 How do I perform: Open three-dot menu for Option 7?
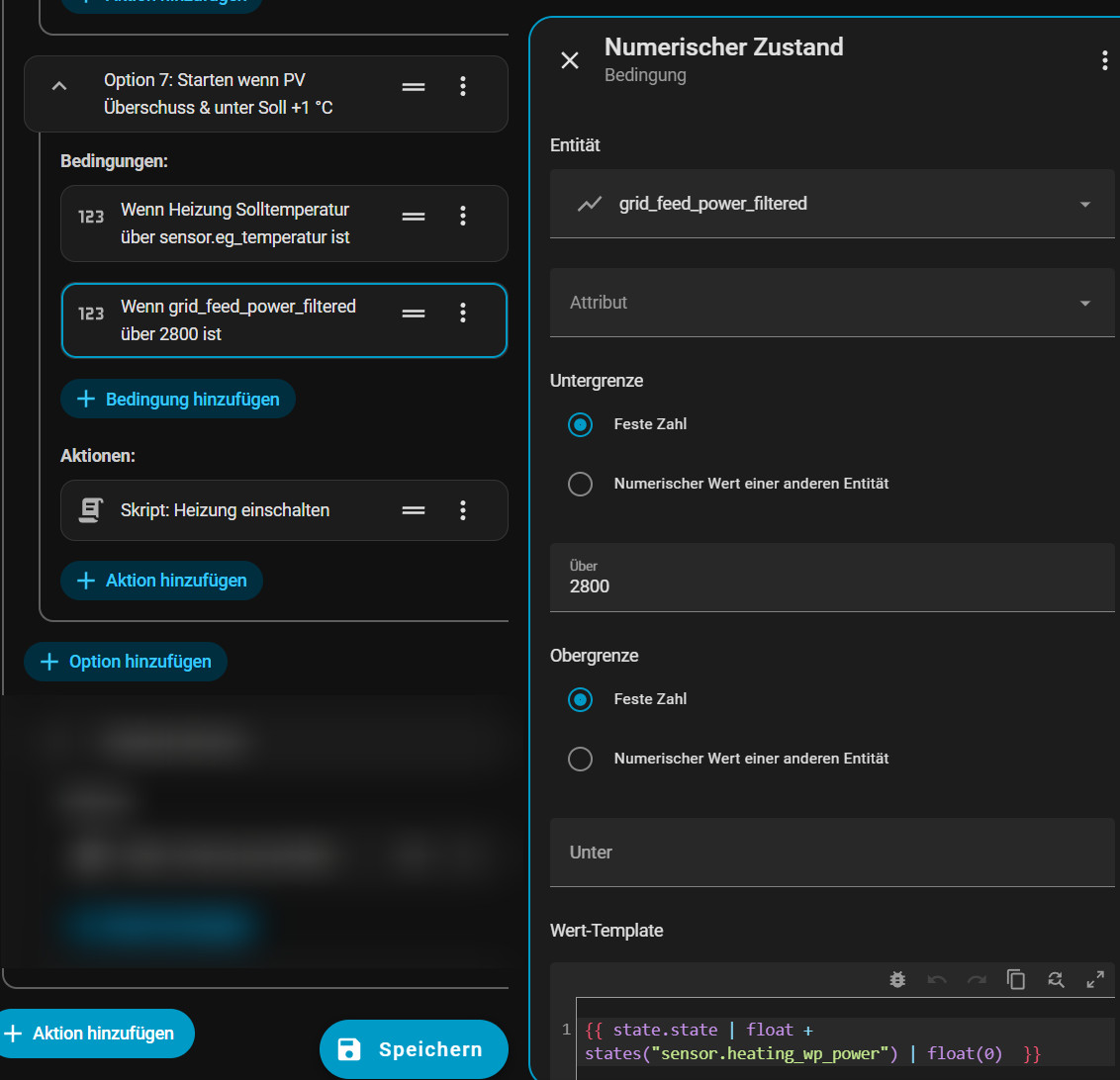[x=462, y=87]
